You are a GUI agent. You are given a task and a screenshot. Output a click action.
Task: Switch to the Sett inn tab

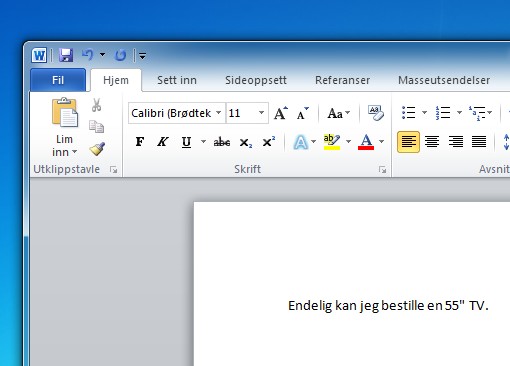tap(177, 80)
